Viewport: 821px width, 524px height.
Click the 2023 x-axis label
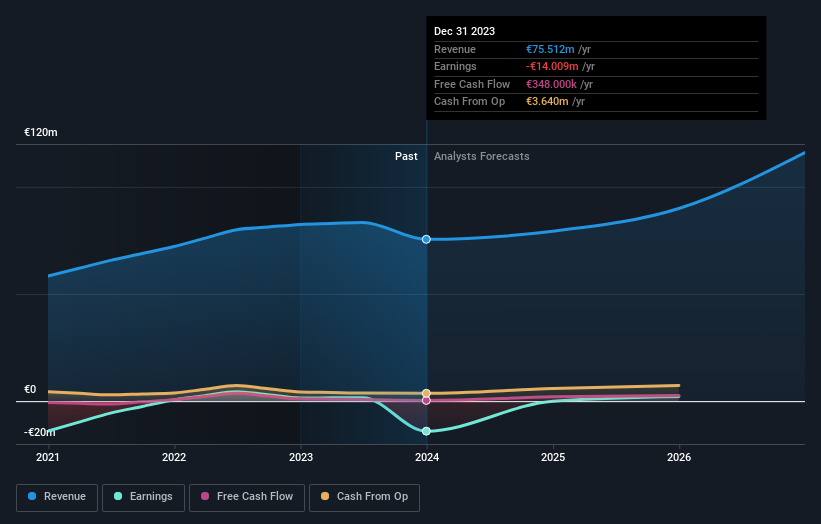point(301,457)
